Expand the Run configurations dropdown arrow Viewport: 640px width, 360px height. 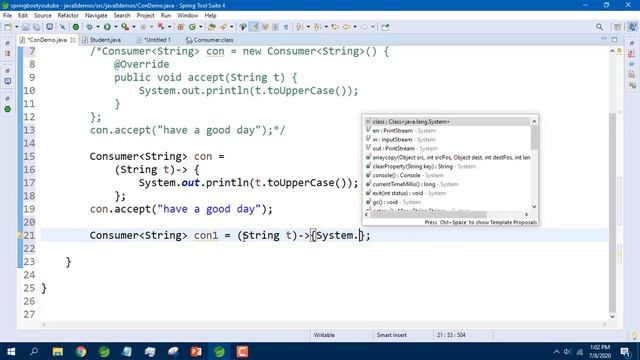click(x=116, y=27)
